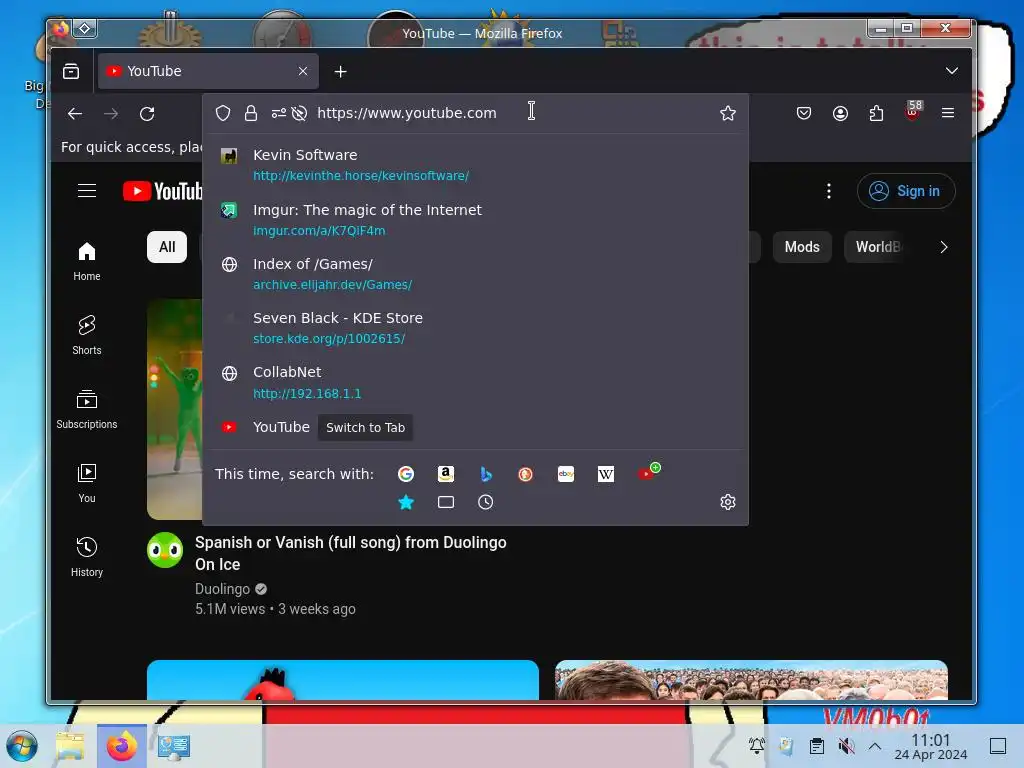1024x768 pixels.
Task: Open a new tab with plus button
Action: 340,71
